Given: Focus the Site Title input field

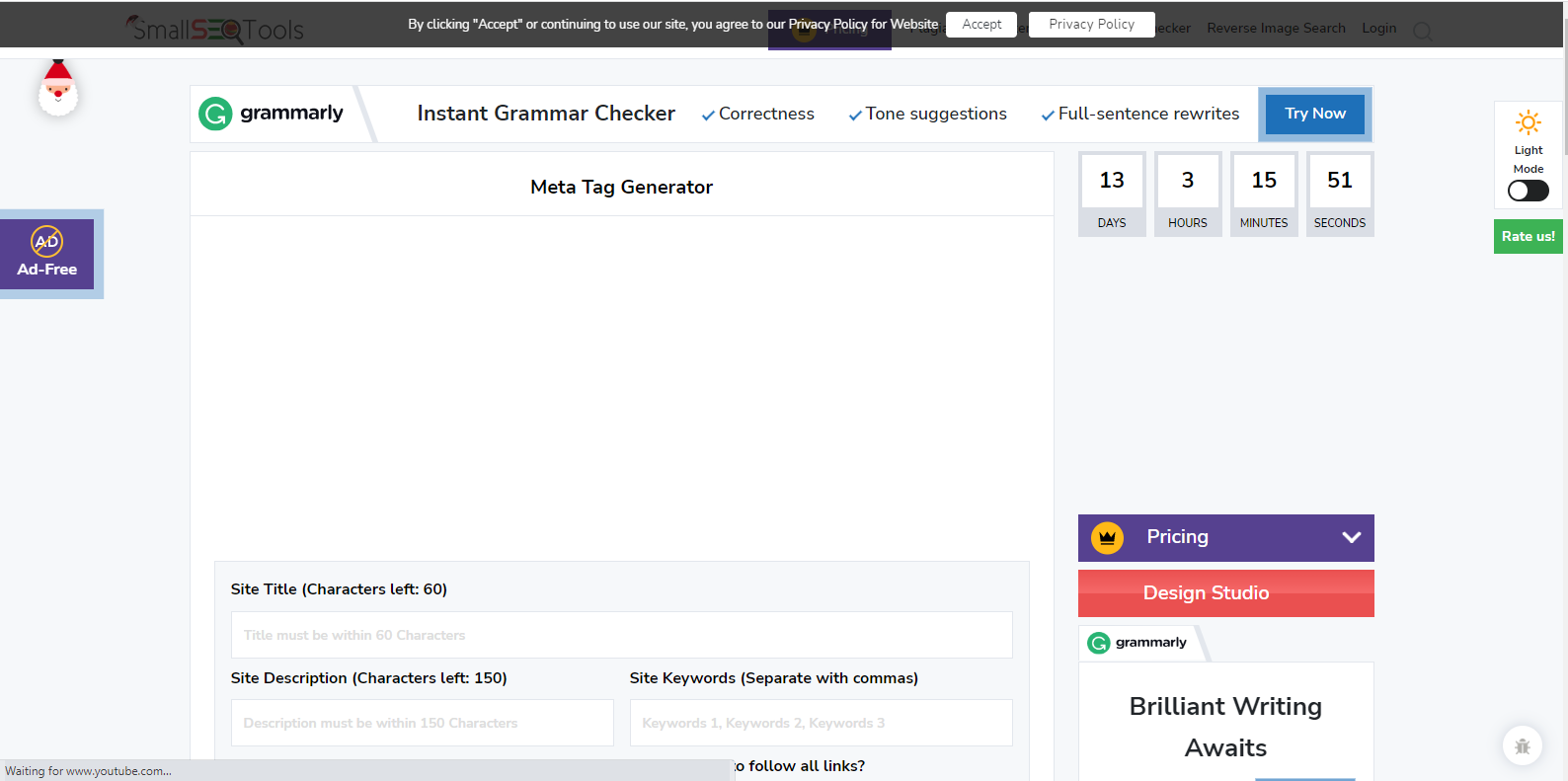Looking at the screenshot, I should 621,635.
